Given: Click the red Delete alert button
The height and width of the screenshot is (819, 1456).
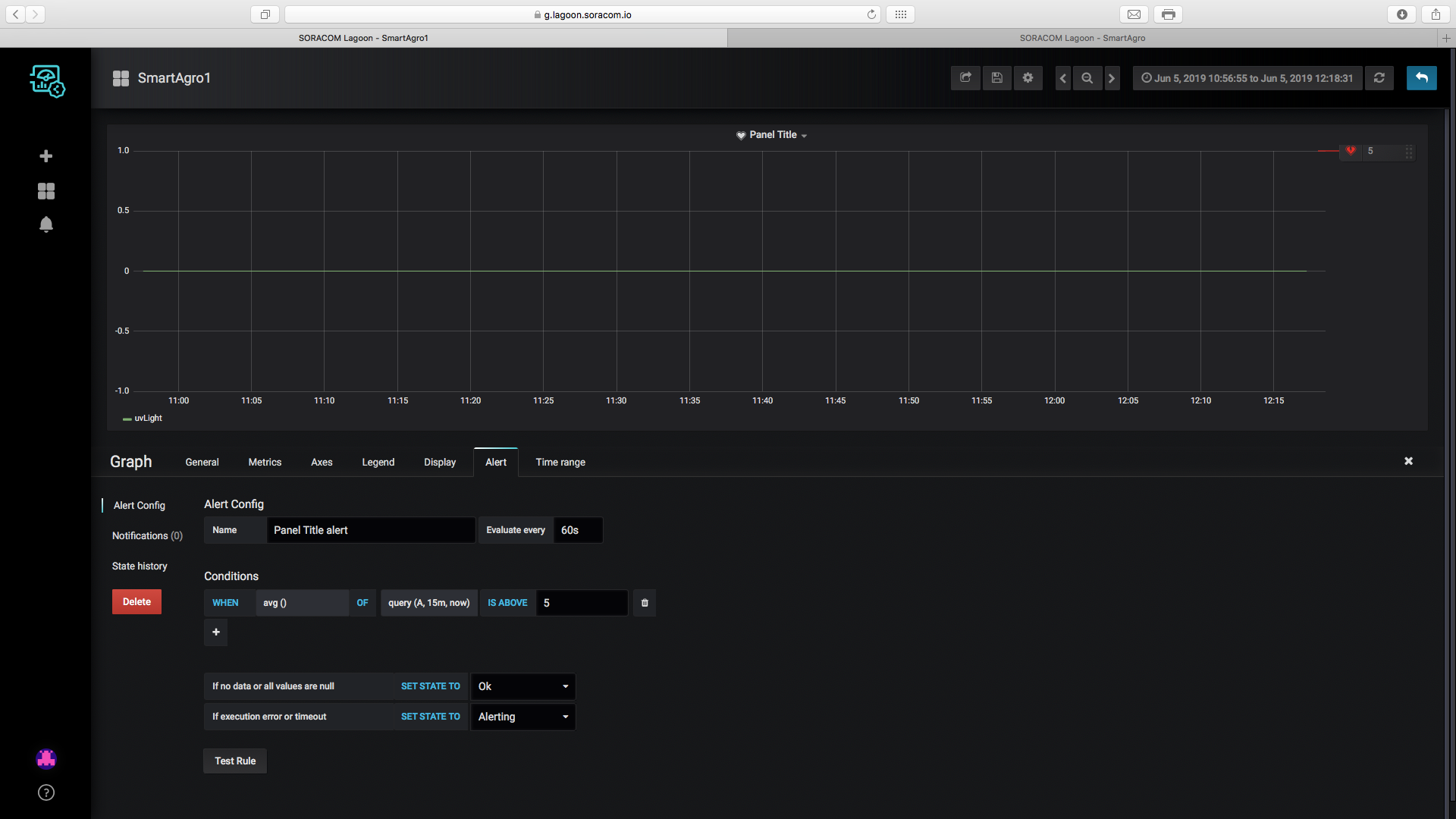Looking at the screenshot, I should [x=136, y=602].
